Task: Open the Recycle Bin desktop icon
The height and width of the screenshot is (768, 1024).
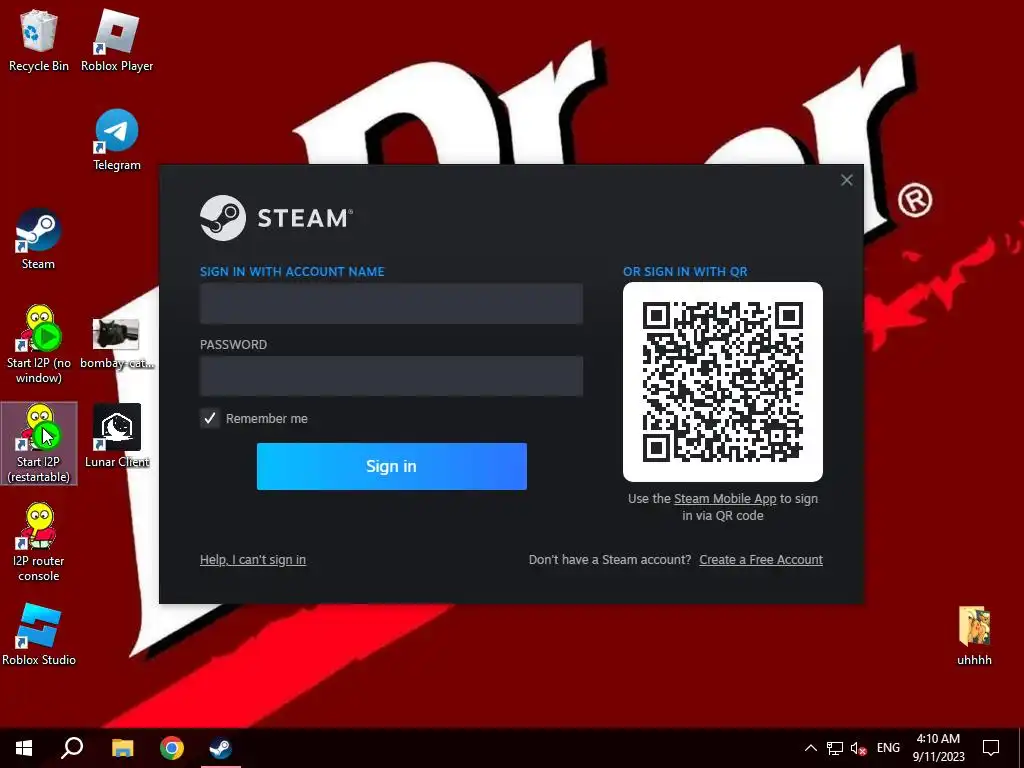Action: pos(39,40)
